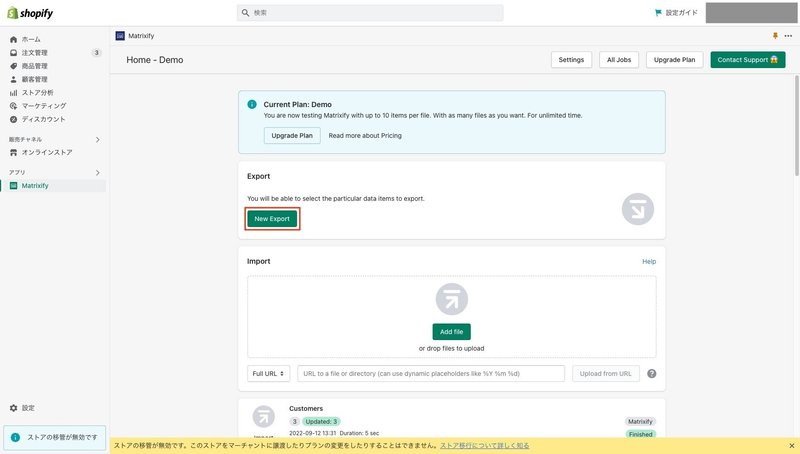Click the Matrixify badge on the Customers job
The height and width of the screenshot is (454, 800).
click(640, 421)
